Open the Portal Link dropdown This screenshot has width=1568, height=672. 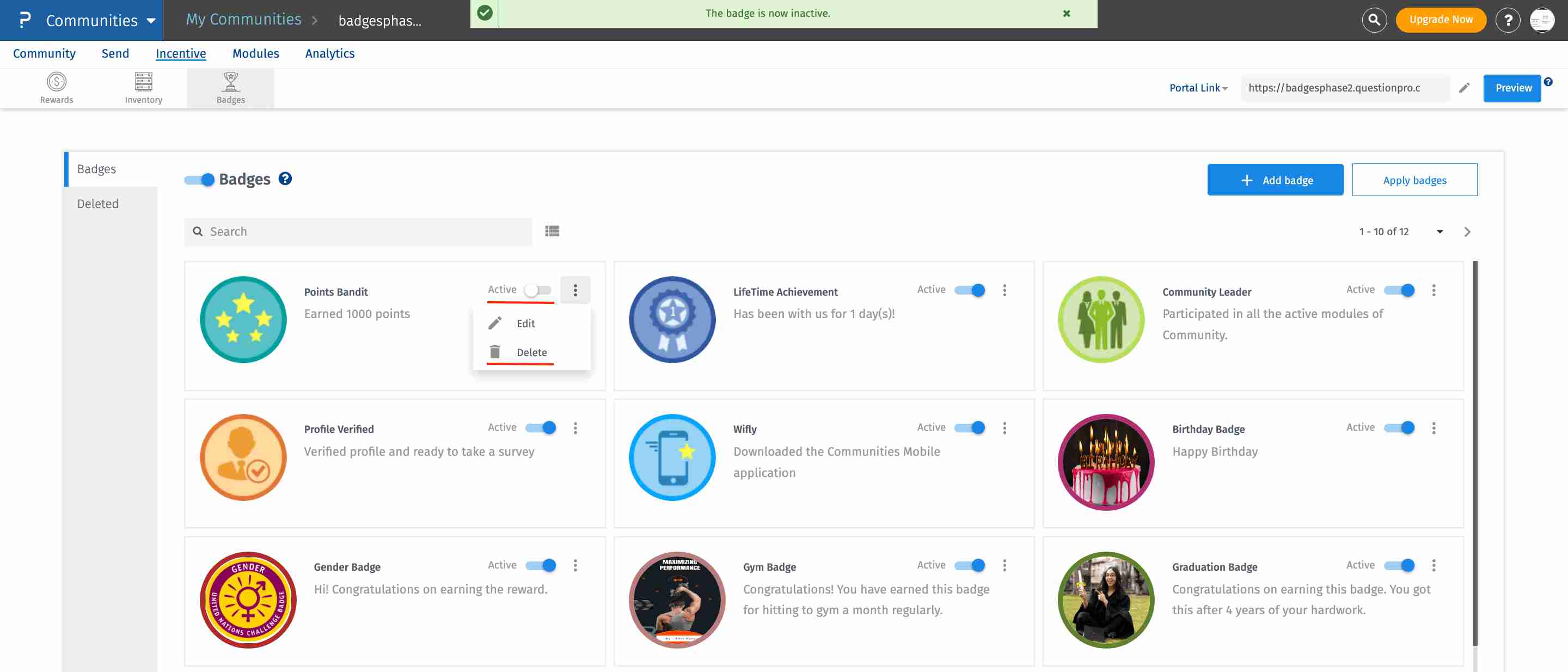coord(1198,88)
